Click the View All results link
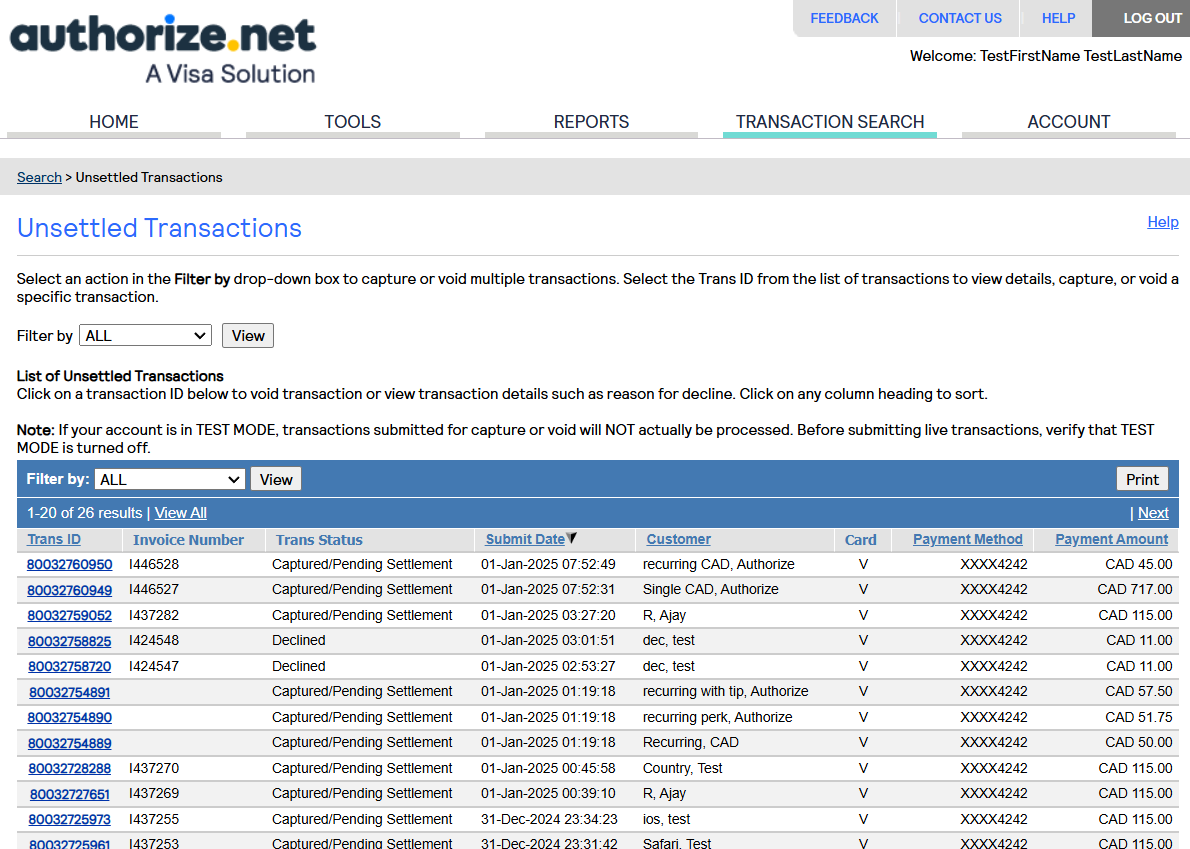This screenshot has width=1190, height=849. point(181,513)
